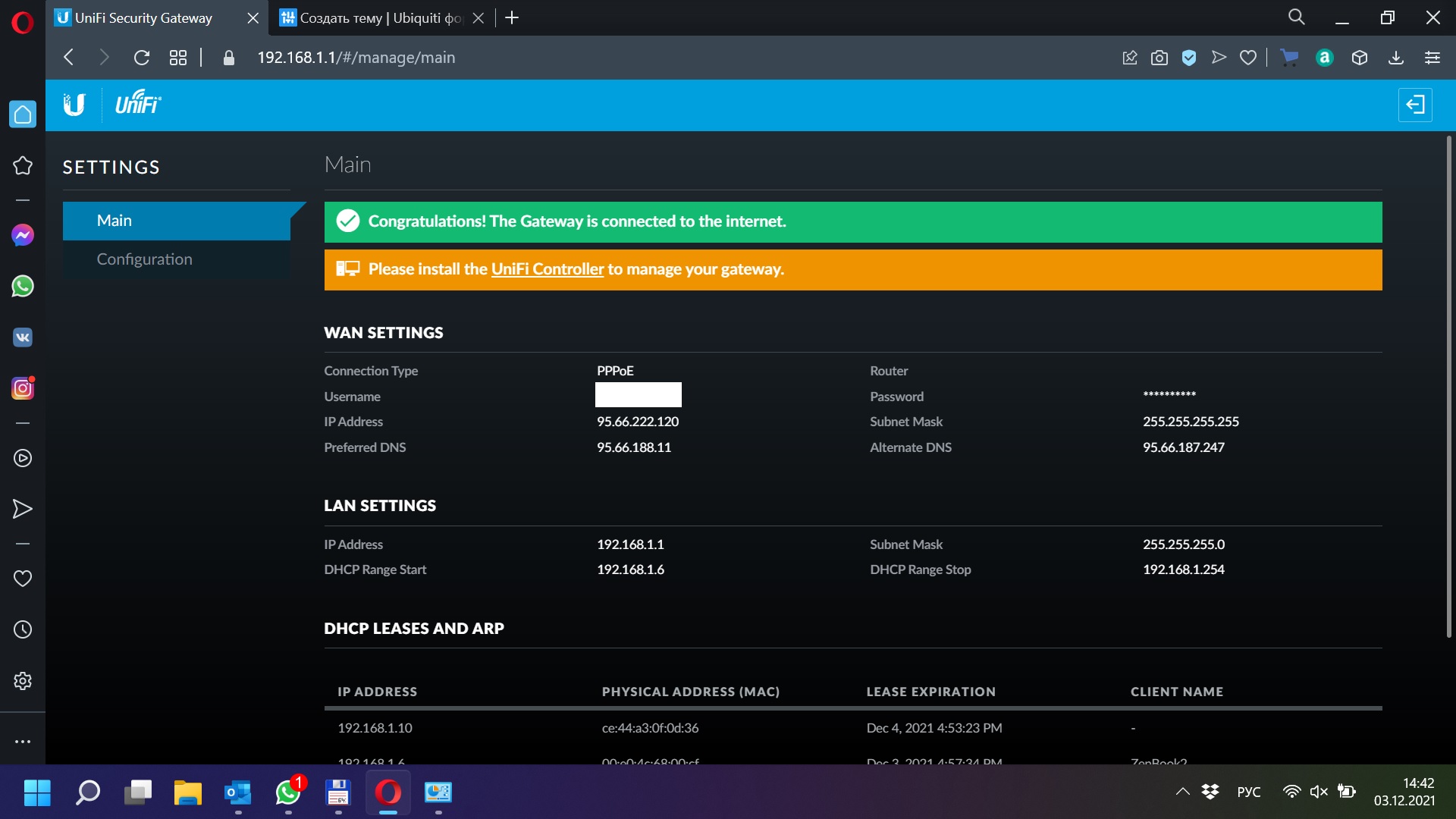Click the PPPoE connection type value
The height and width of the screenshot is (819, 1456).
[615, 371]
